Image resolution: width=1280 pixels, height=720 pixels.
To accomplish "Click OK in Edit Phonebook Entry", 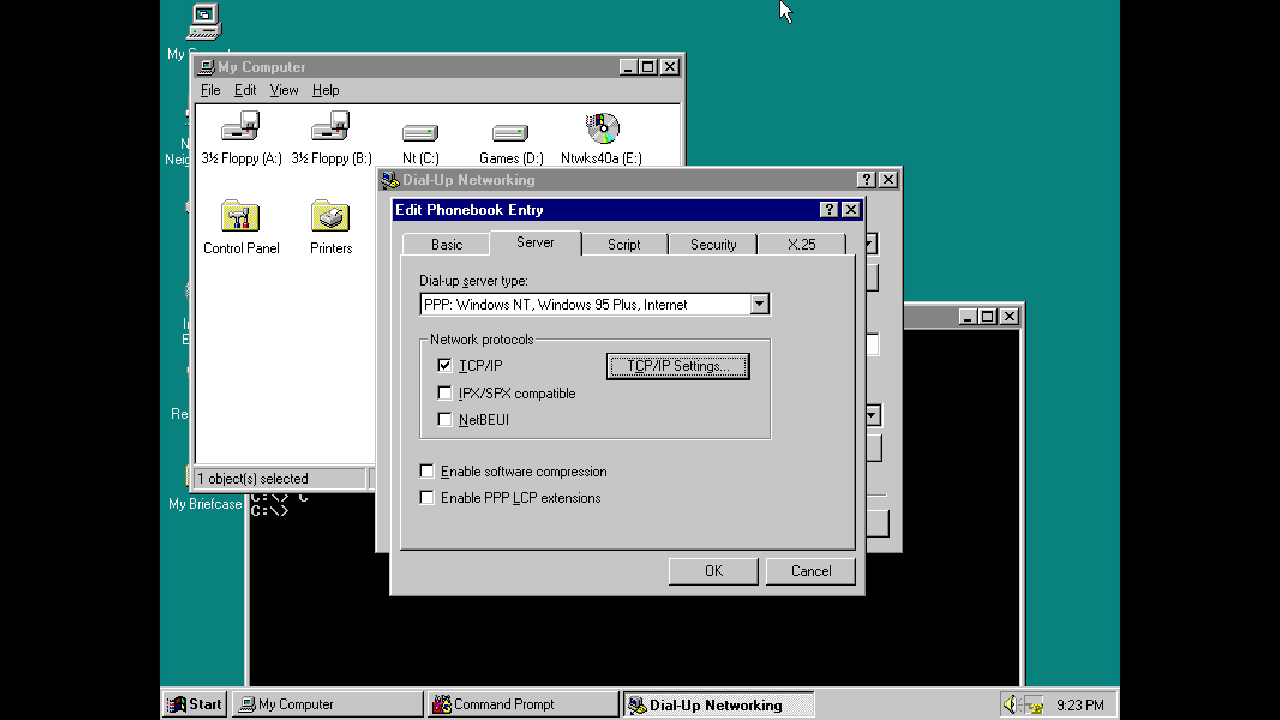I will click(713, 571).
